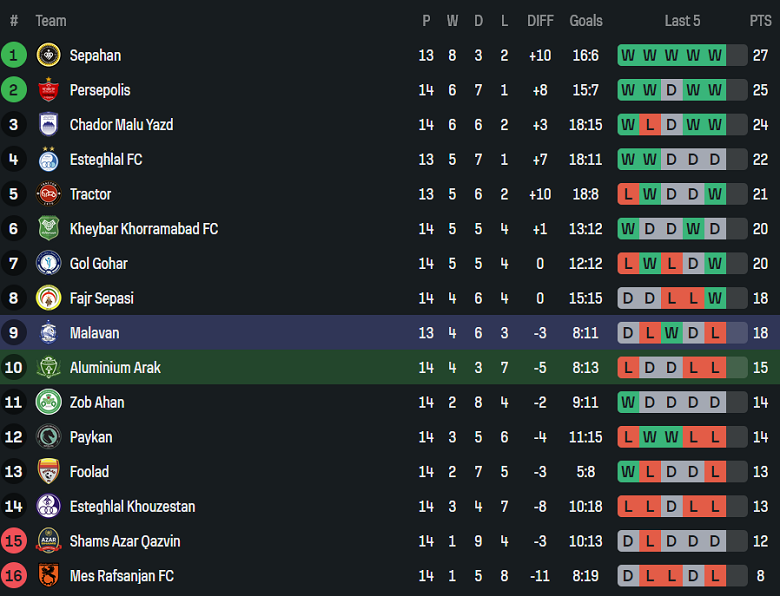Click the Gol Gohar crest icon
The image size is (780, 596).
(x=48, y=263)
